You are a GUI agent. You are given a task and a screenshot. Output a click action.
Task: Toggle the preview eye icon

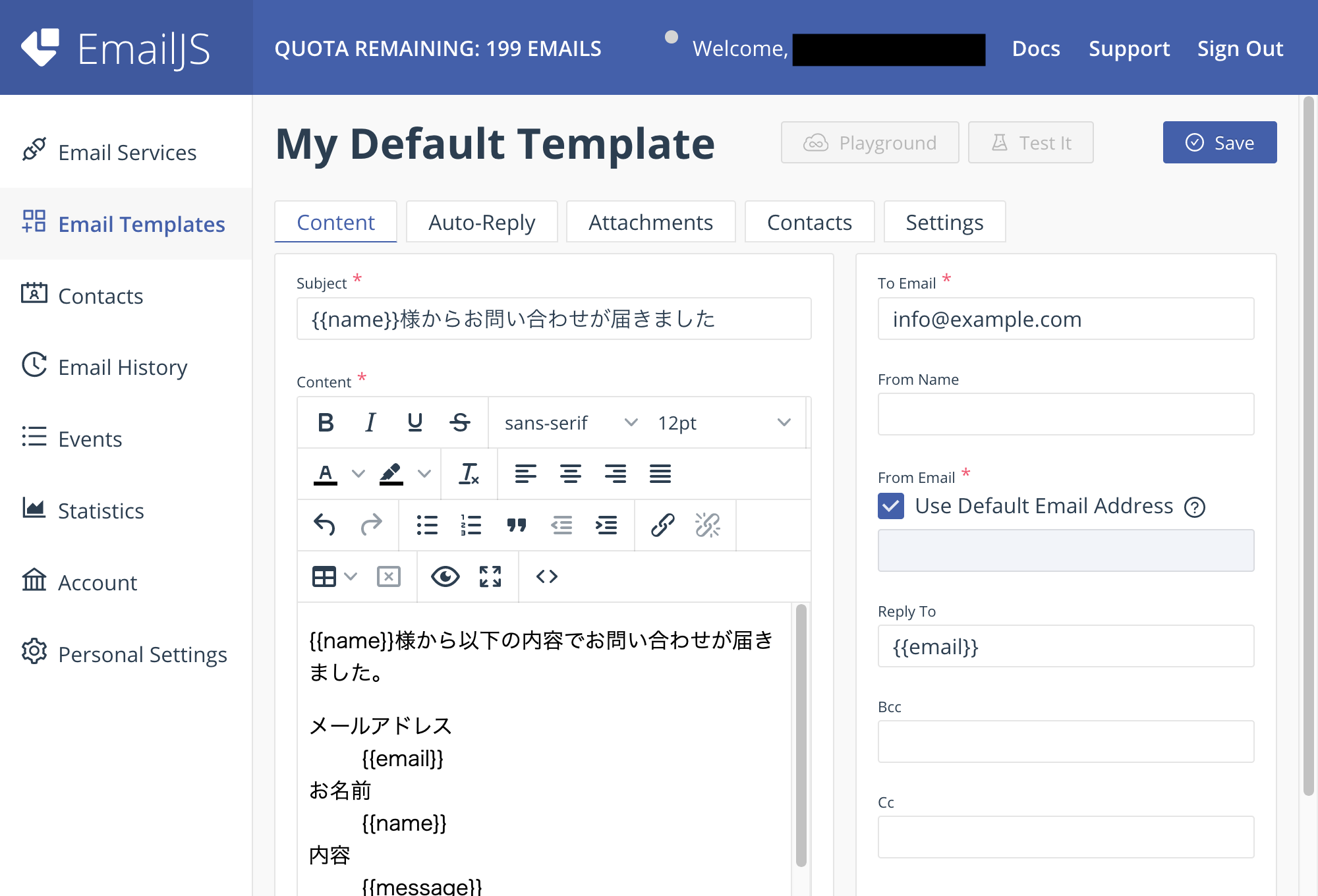tap(445, 576)
